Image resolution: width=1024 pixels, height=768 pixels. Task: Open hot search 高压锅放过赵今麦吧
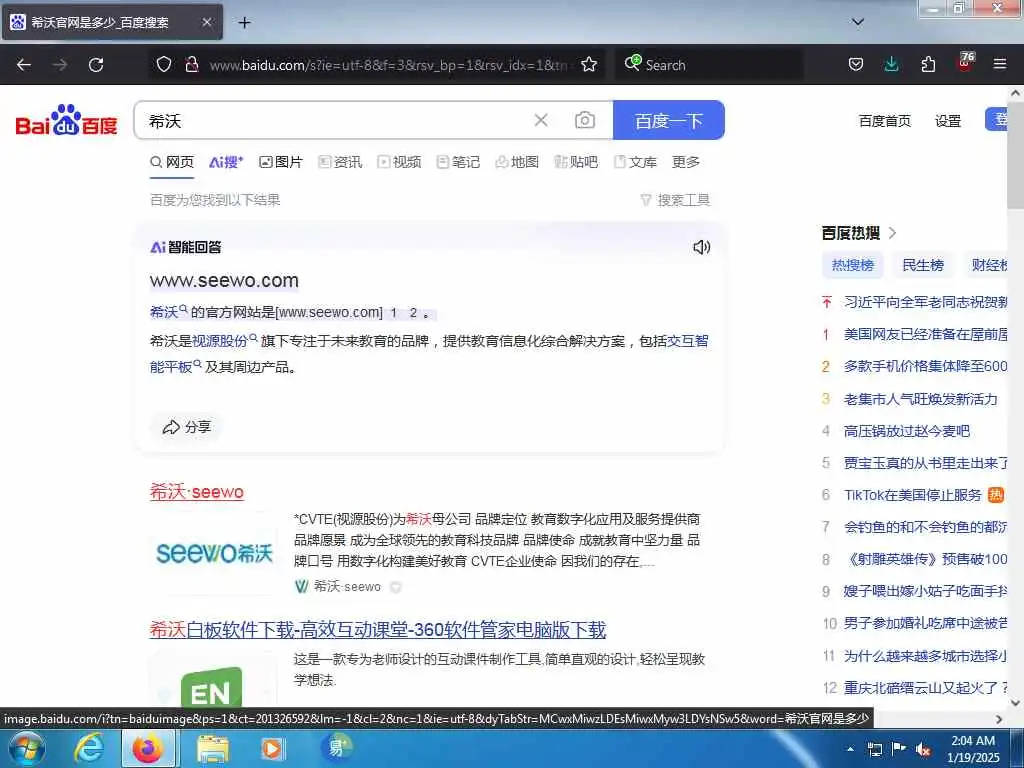coord(906,431)
